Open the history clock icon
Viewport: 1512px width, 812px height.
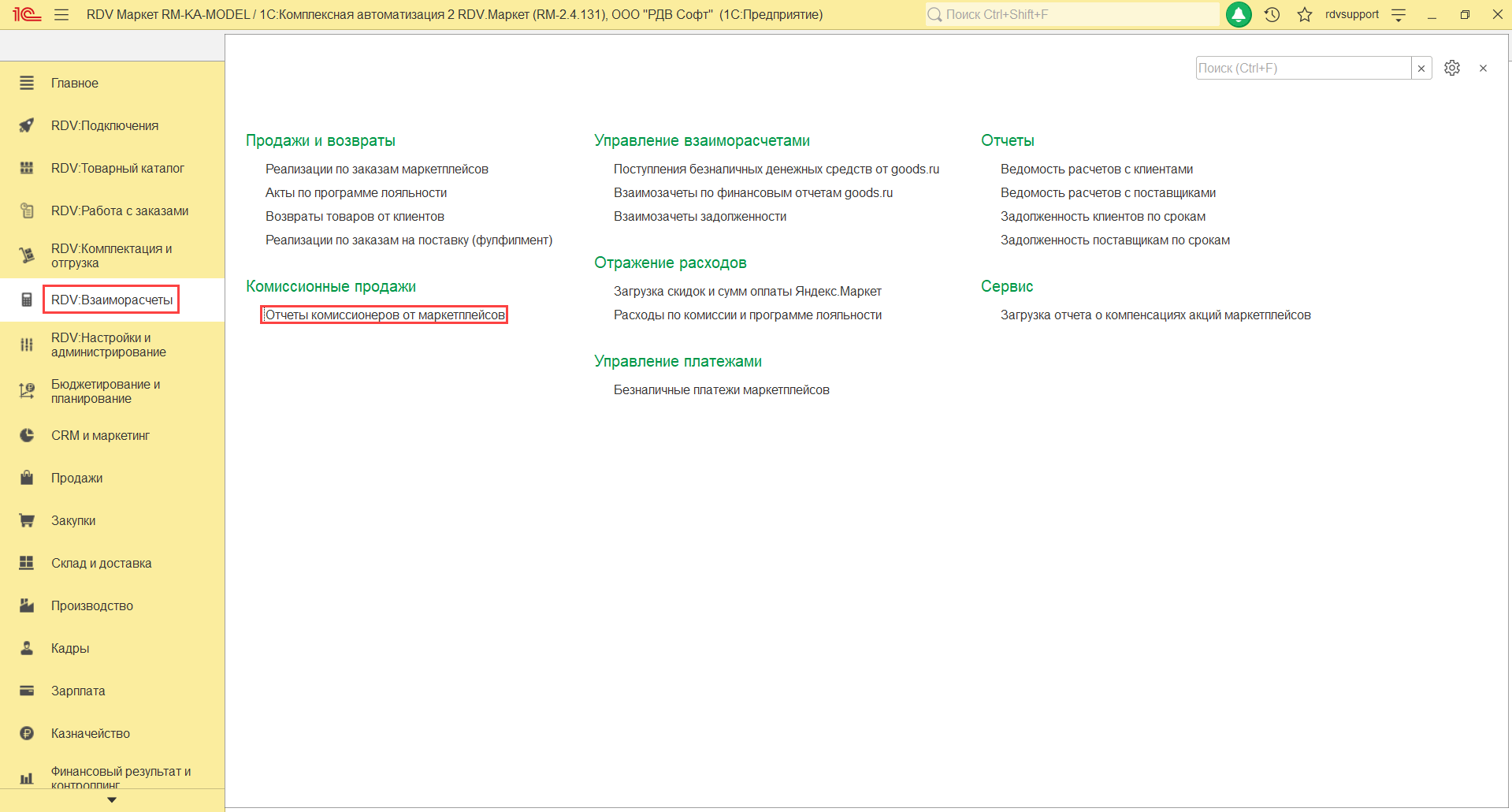1272,14
